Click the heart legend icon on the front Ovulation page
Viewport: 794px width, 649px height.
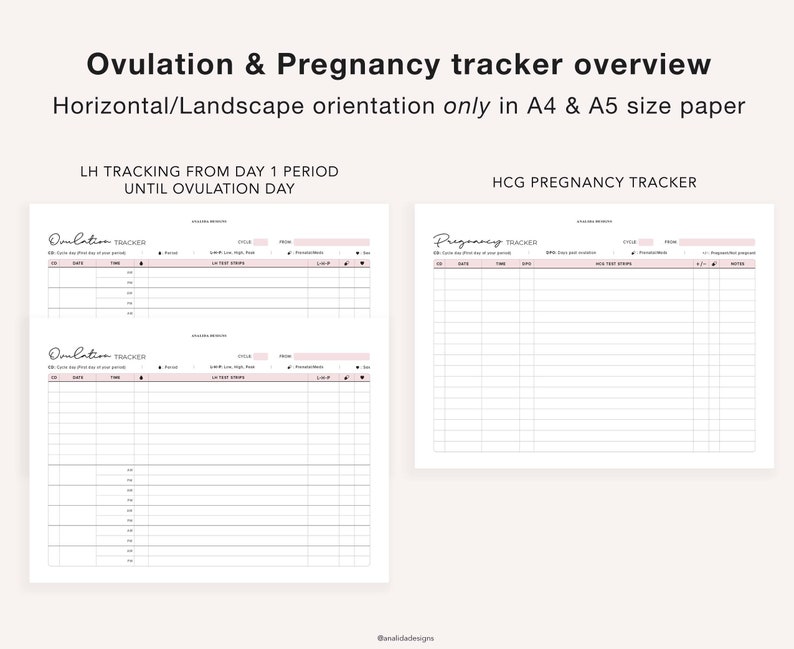coord(358,367)
